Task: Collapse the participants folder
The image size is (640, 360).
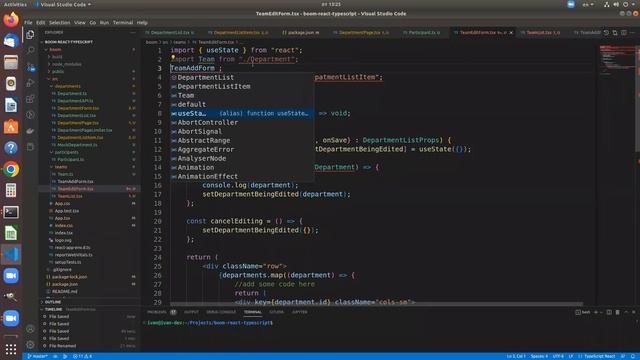Action: click(67, 152)
